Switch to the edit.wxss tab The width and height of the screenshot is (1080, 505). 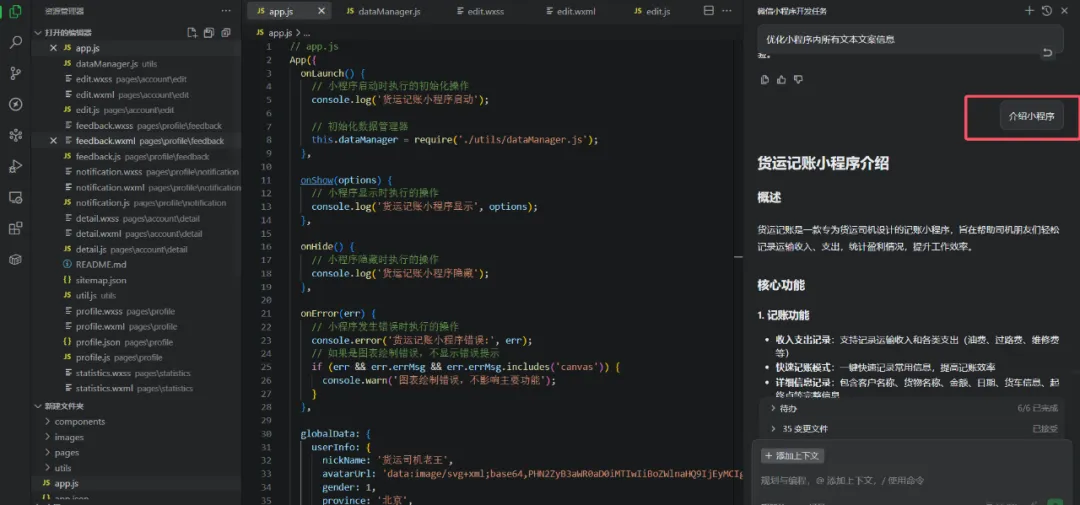(480, 11)
